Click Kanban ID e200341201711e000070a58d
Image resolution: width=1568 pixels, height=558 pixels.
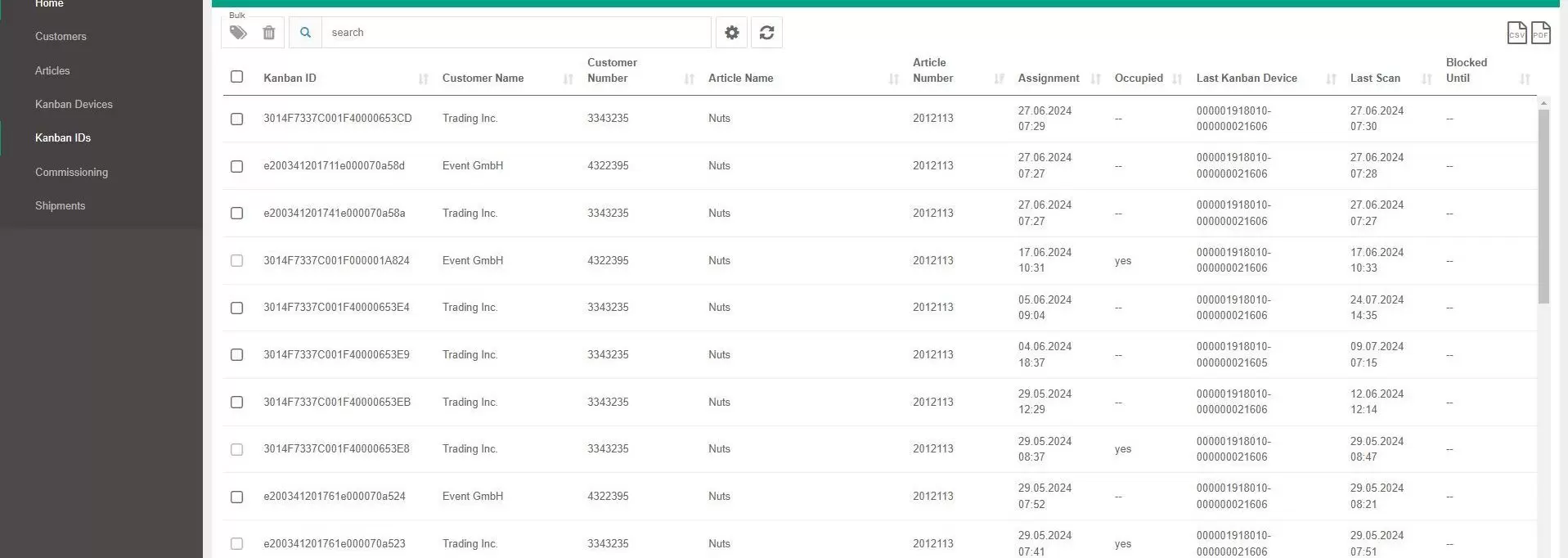coord(334,166)
